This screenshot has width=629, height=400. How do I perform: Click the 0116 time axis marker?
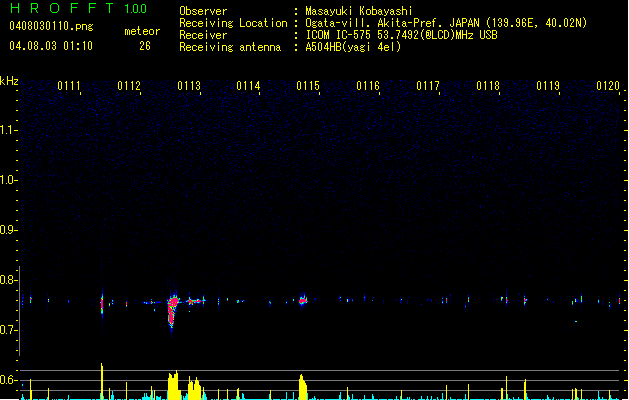tap(368, 86)
